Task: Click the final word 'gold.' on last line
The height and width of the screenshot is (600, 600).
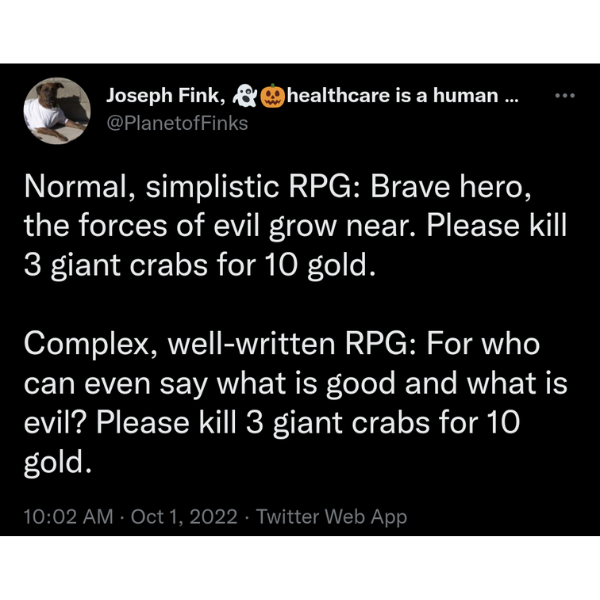Action: tap(58, 463)
